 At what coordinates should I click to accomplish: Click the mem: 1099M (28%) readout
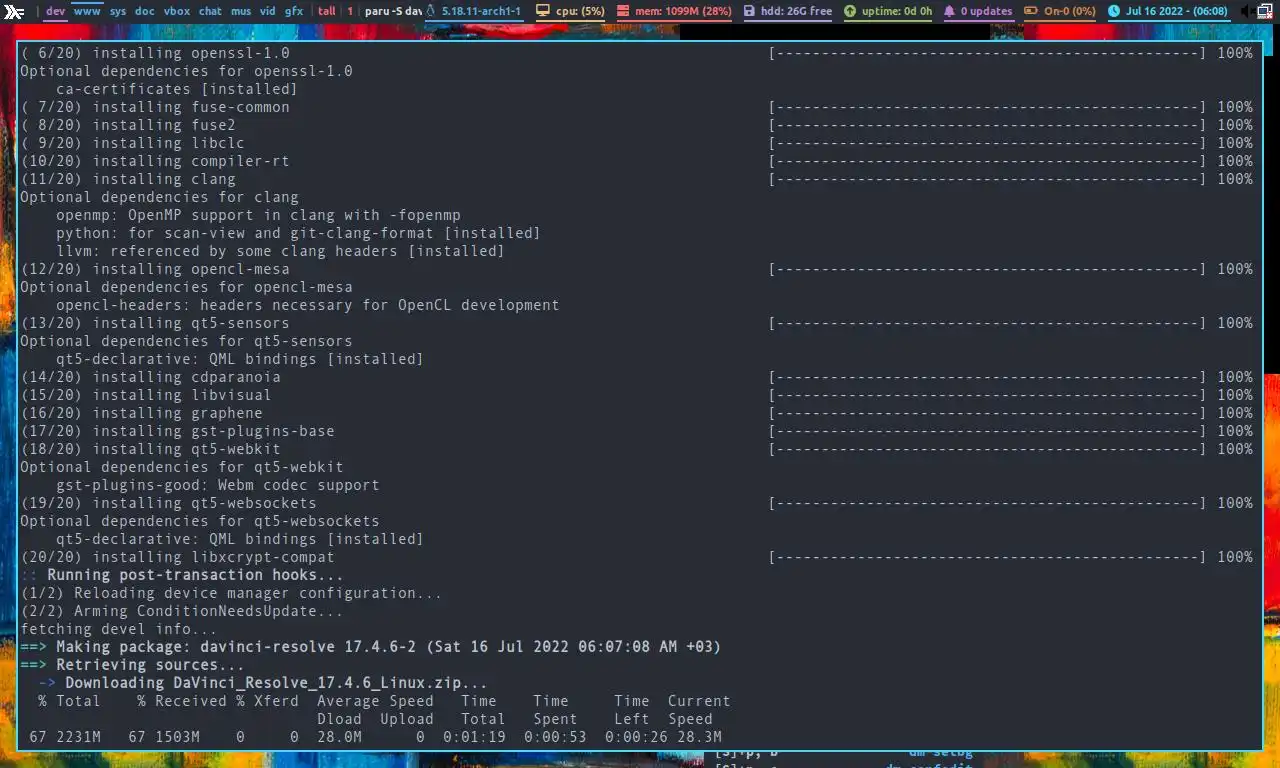[x=684, y=12]
